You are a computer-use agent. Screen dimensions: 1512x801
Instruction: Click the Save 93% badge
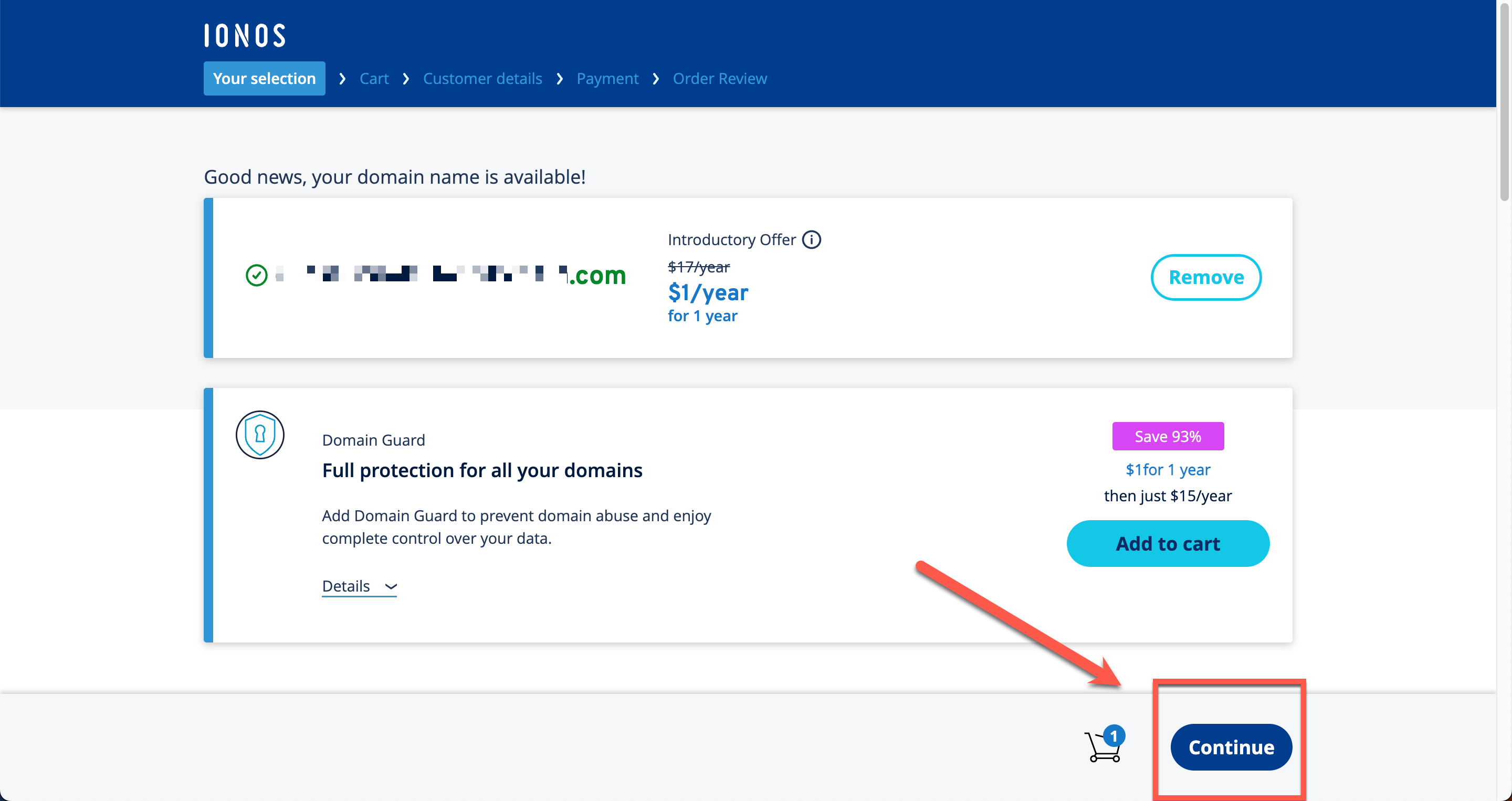1168,436
